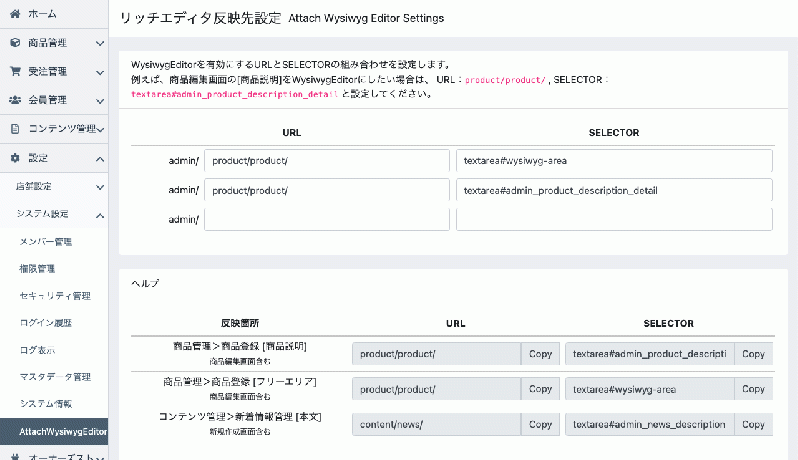
Task: Click read-only URL field content/news/
Action: click(437, 424)
